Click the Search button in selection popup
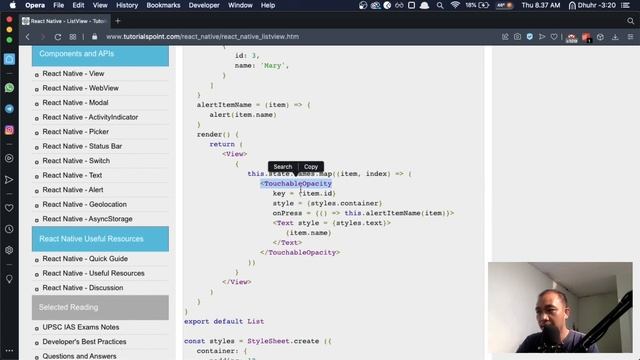 coord(282,167)
